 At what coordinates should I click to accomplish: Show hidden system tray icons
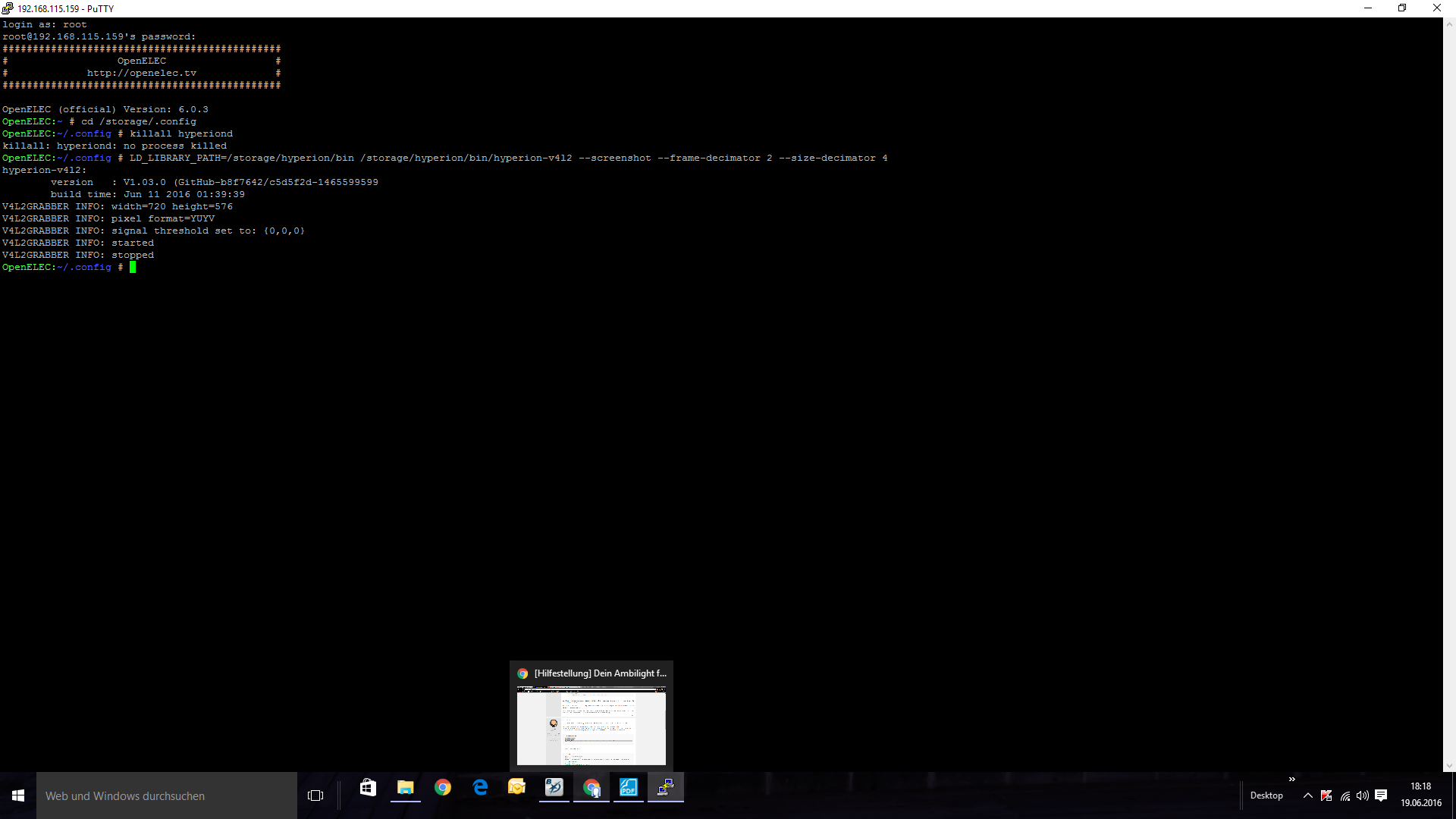click(x=1308, y=795)
